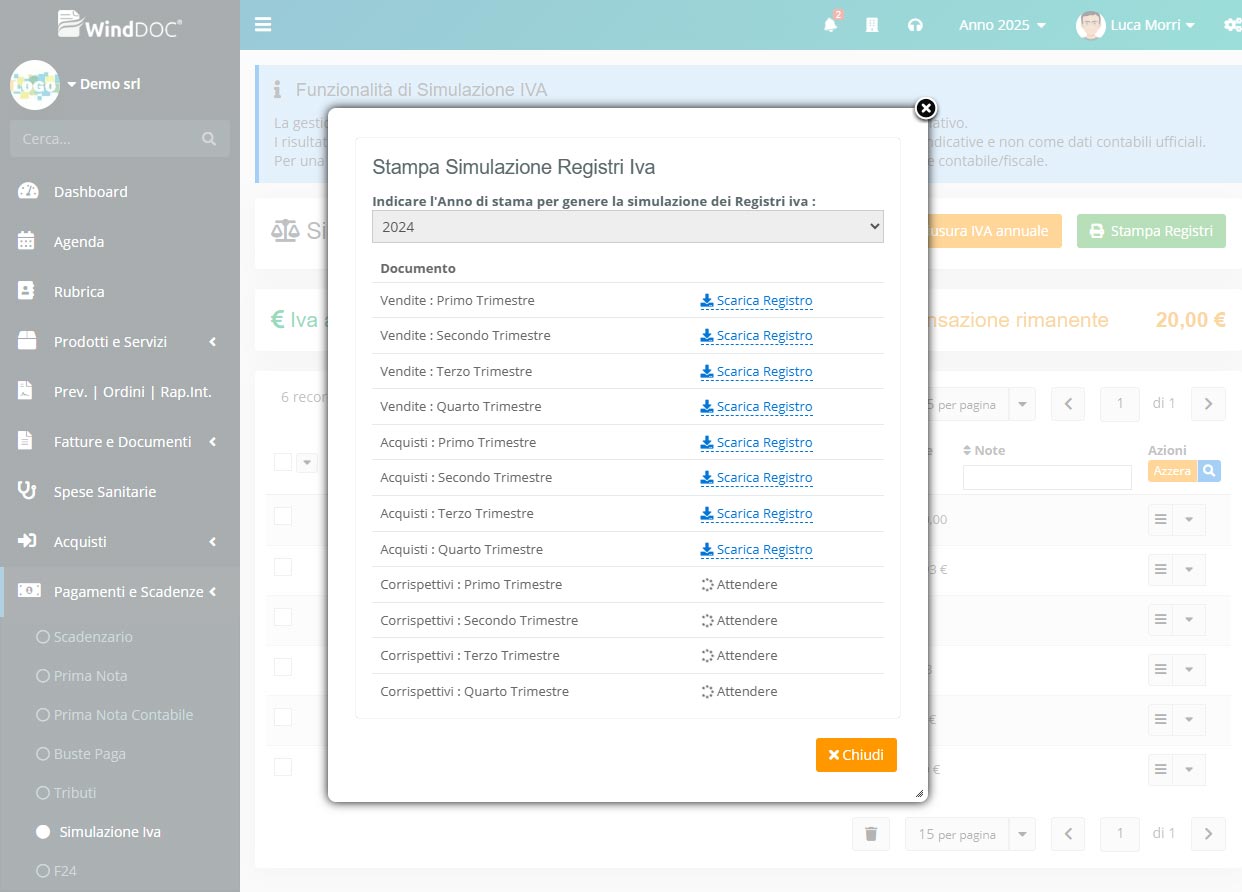The width and height of the screenshot is (1242, 892).
Task: Open Dashboard from the sidebar
Action: pyautogui.click(x=90, y=192)
